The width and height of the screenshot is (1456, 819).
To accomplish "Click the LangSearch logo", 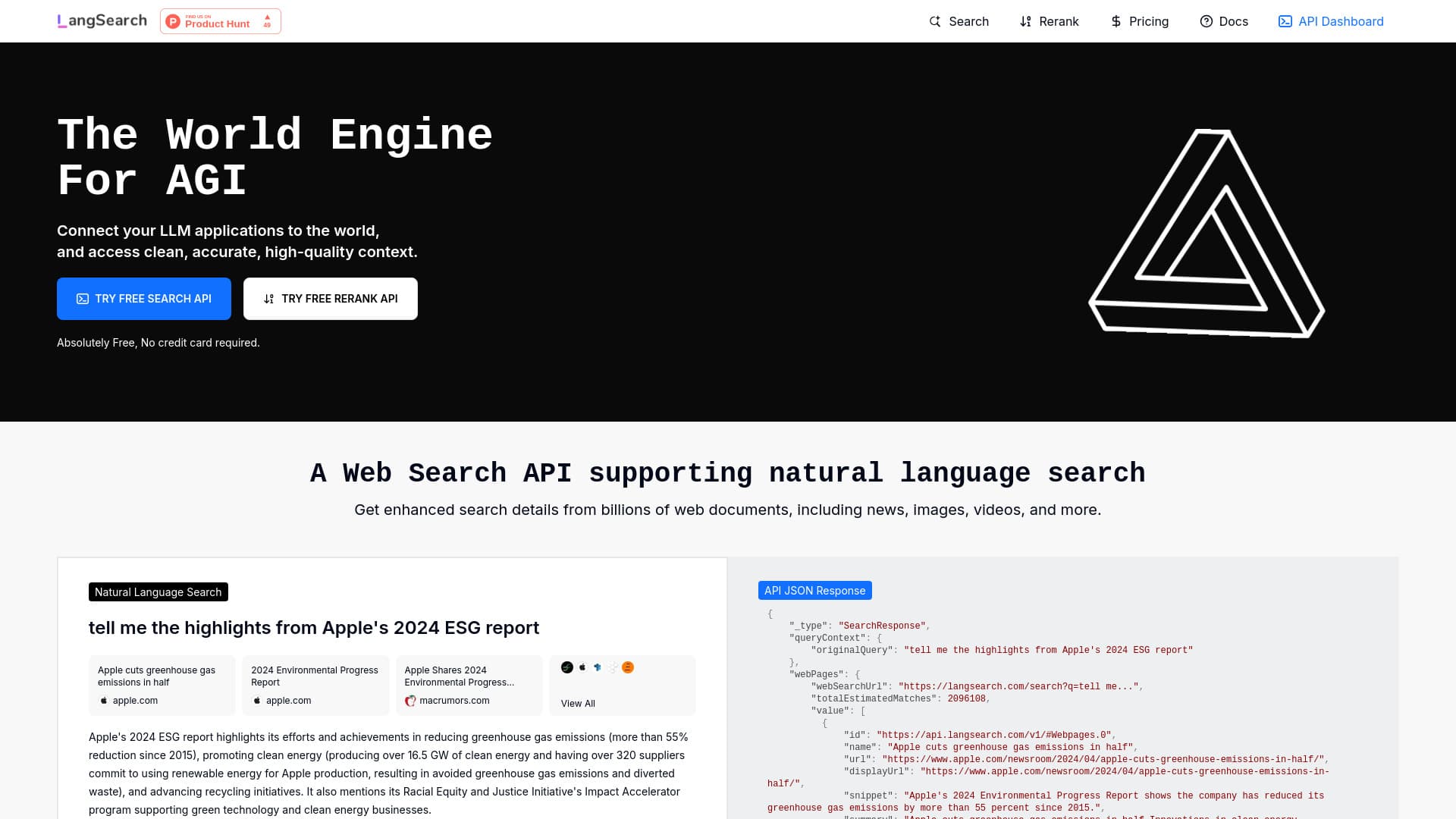I will [101, 20].
